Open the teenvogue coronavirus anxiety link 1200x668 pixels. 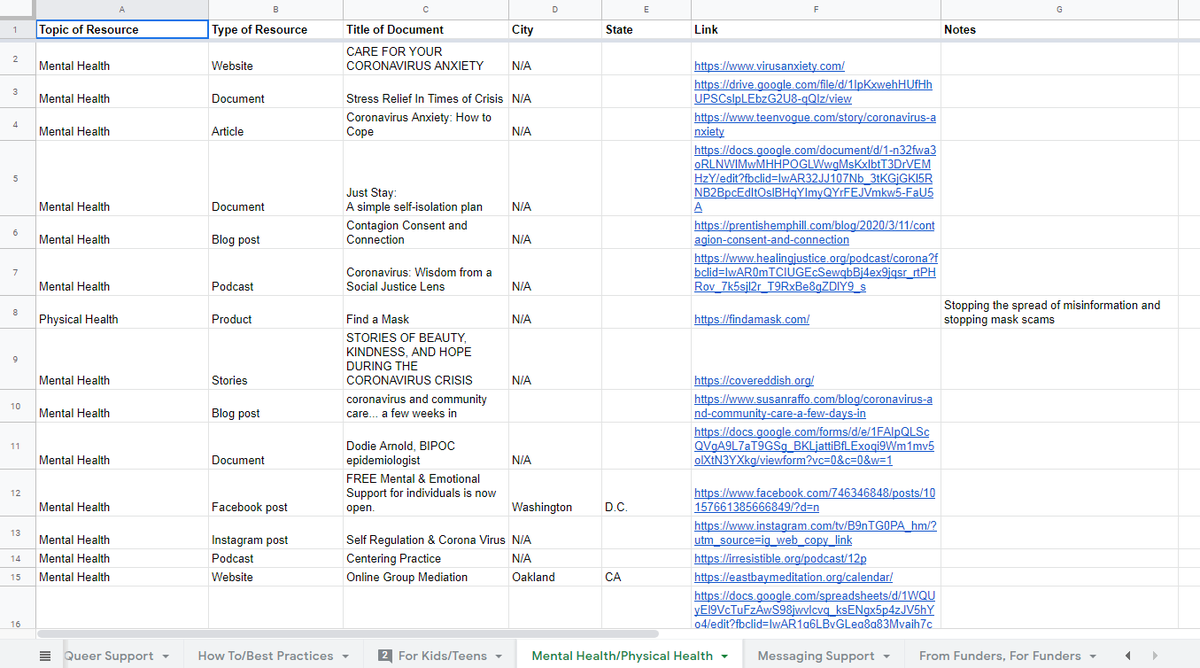point(814,124)
